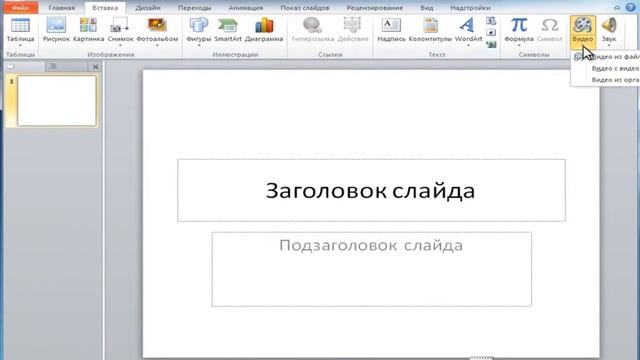Switch to Показ слайдов tab
Screen dimensions: 640x360
tap(305, 8)
